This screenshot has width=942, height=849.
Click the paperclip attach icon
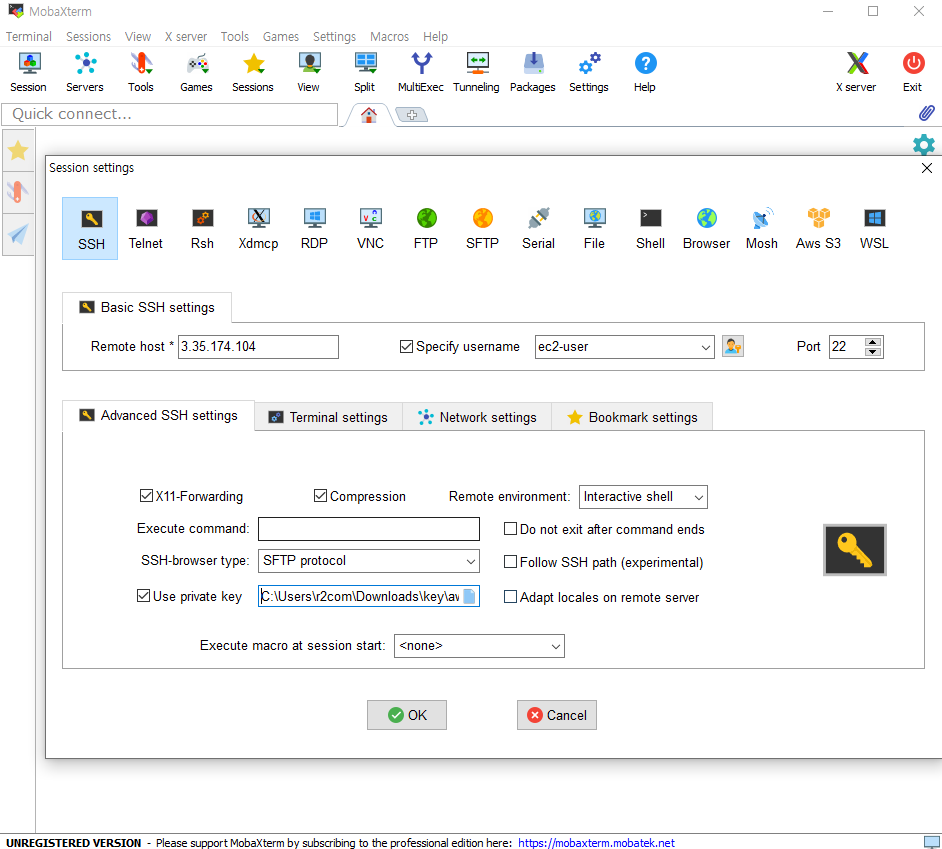pyautogui.click(x=926, y=113)
